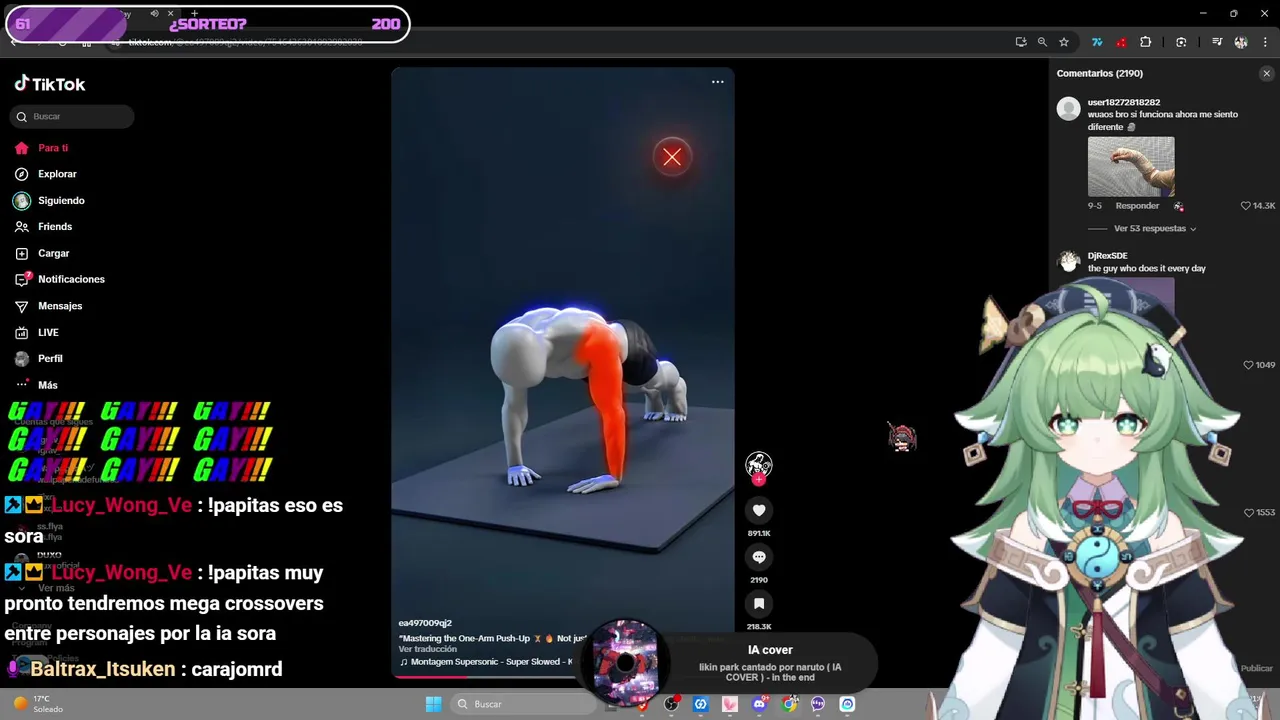Viewport: 1280px width, 720px height.
Task: Expand Ver 53 respuestas
Action: (x=1154, y=229)
